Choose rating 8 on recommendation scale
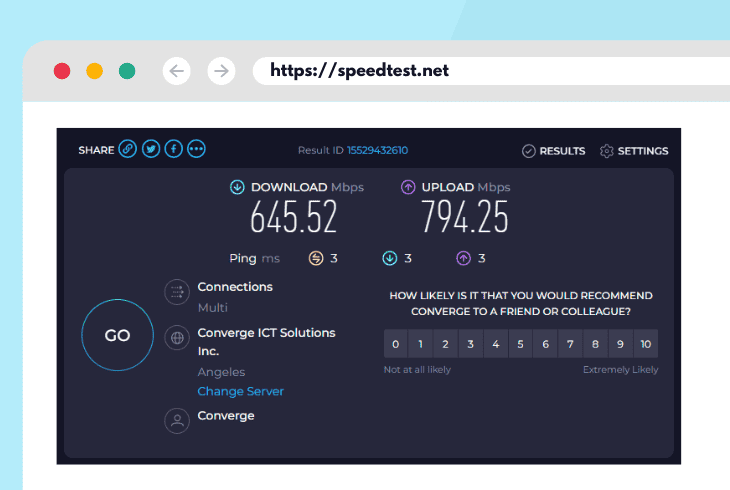The width and height of the screenshot is (730, 490). click(595, 344)
